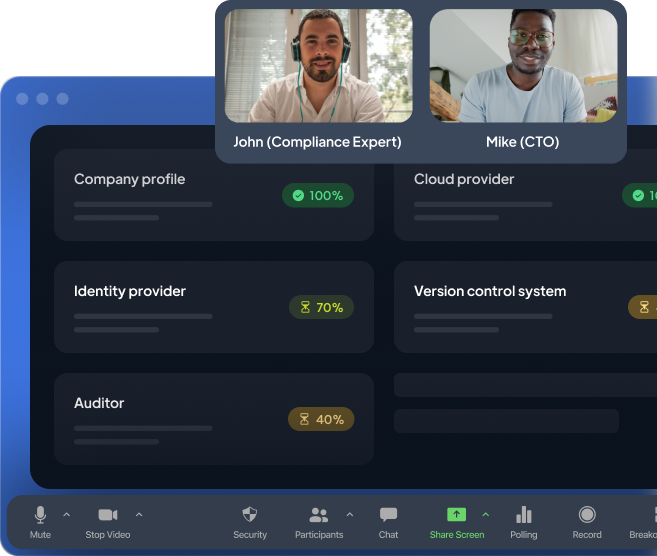
Task: Open the Participants people icon
Action: click(x=318, y=515)
